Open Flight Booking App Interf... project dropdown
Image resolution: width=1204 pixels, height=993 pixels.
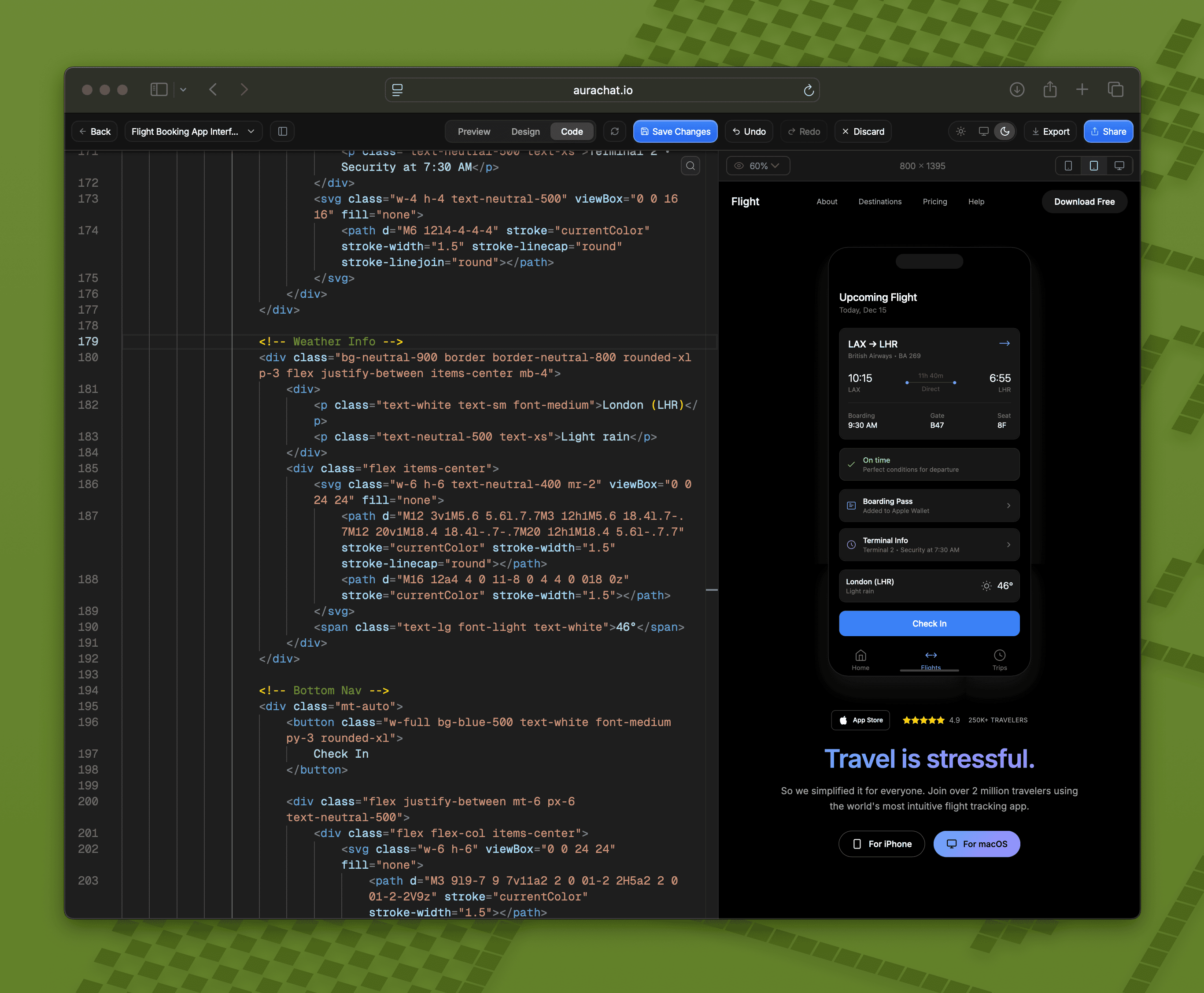coord(193,132)
